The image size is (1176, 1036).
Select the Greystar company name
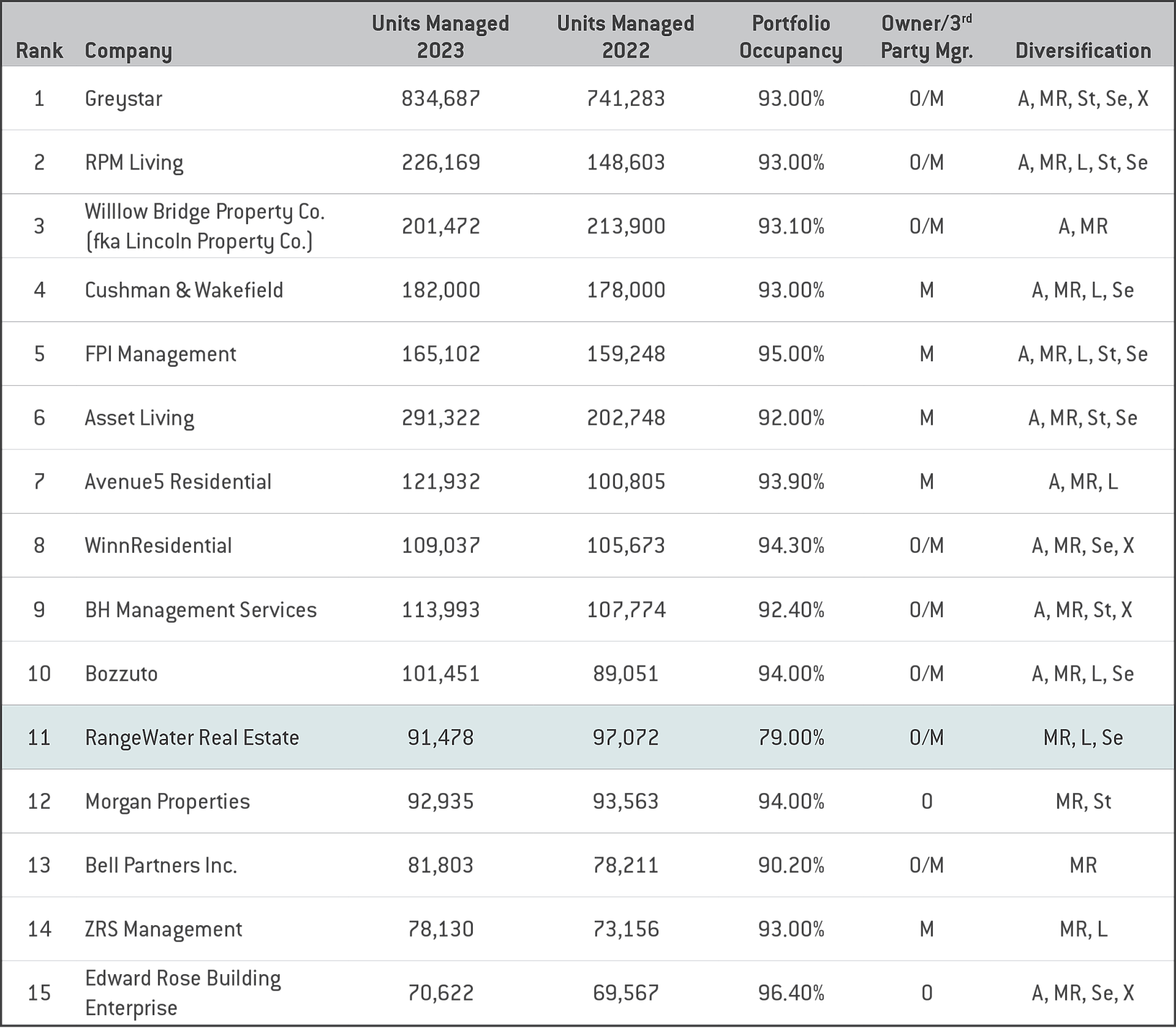[124, 99]
